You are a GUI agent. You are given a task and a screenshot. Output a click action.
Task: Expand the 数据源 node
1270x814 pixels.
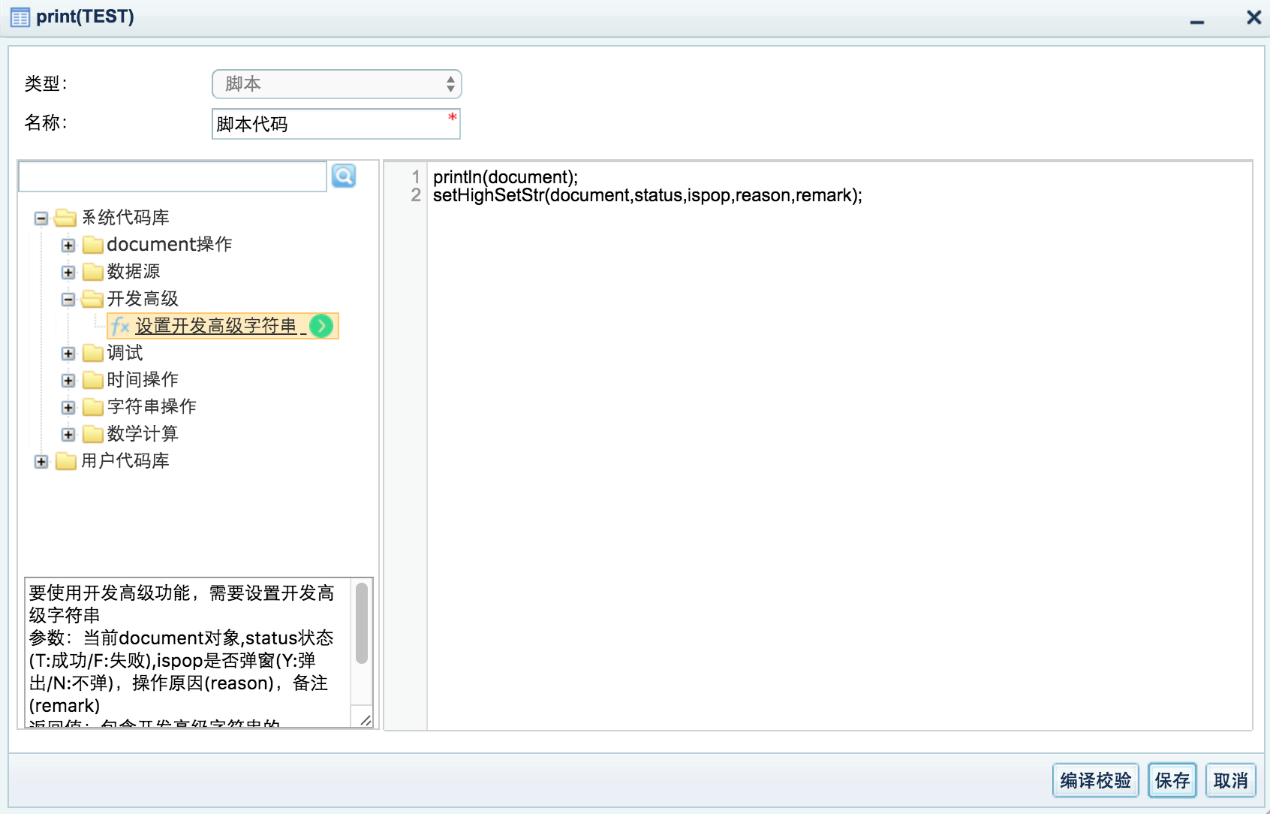click(x=68, y=272)
